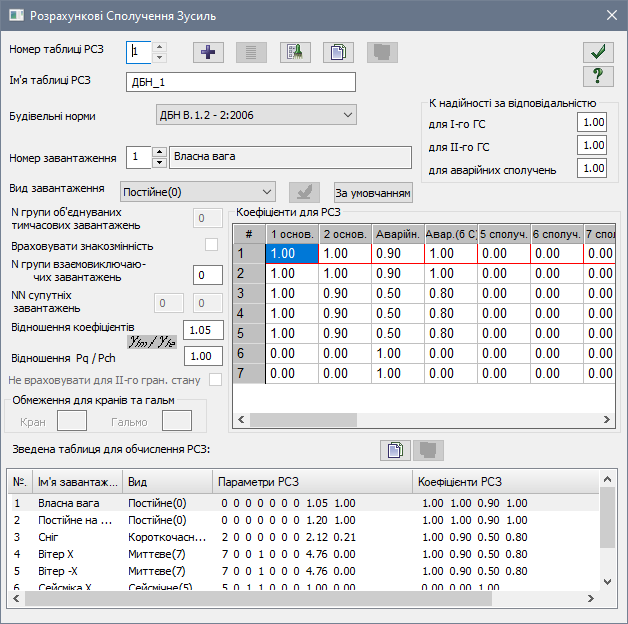Toggle 'Враховувати знакозмінність' checkbox
Viewport: 628px width, 624px height.
211,245
